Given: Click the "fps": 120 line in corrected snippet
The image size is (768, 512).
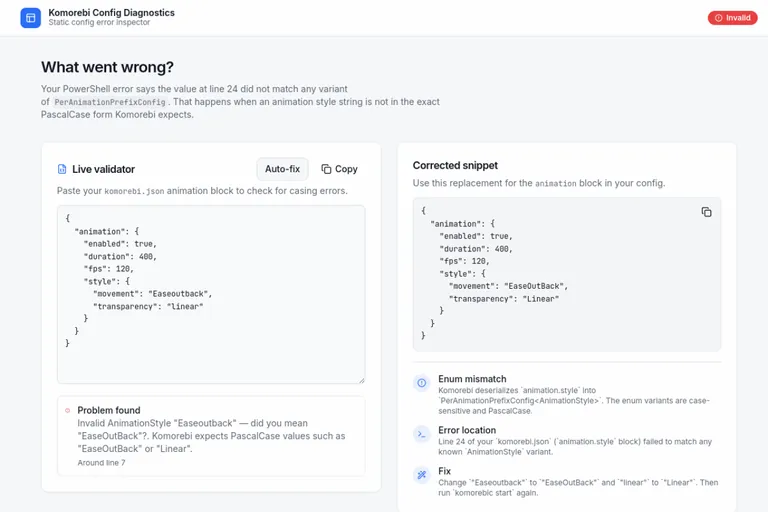Looking at the screenshot, I should [x=464, y=261].
